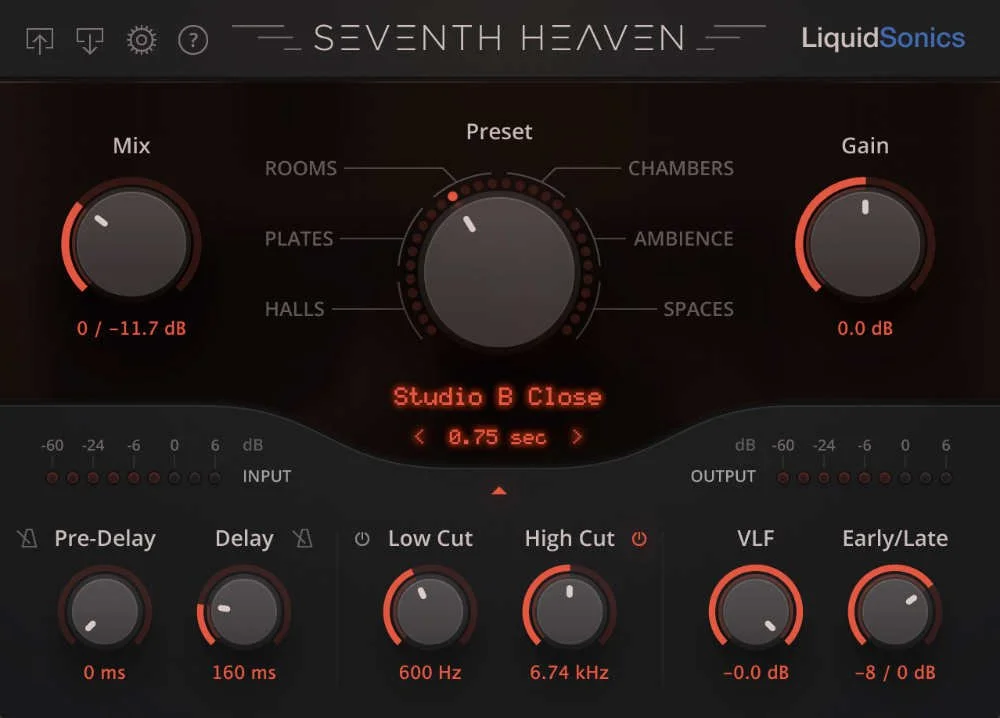The height and width of the screenshot is (718, 1000).
Task: Click the Delay knob
Action: point(244,611)
